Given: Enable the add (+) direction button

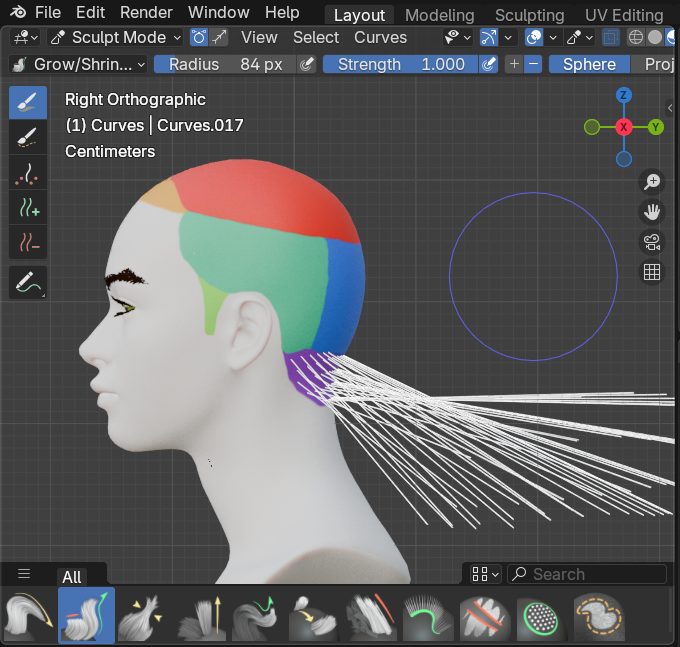Looking at the screenshot, I should (x=514, y=64).
